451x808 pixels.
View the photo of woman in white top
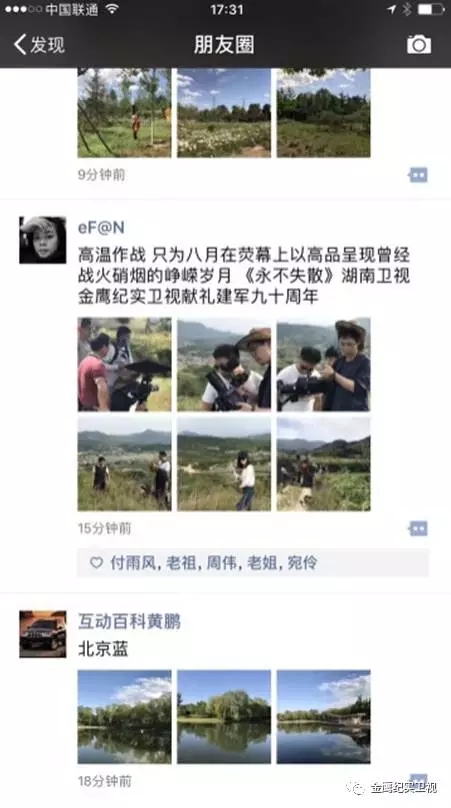(224, 464)
